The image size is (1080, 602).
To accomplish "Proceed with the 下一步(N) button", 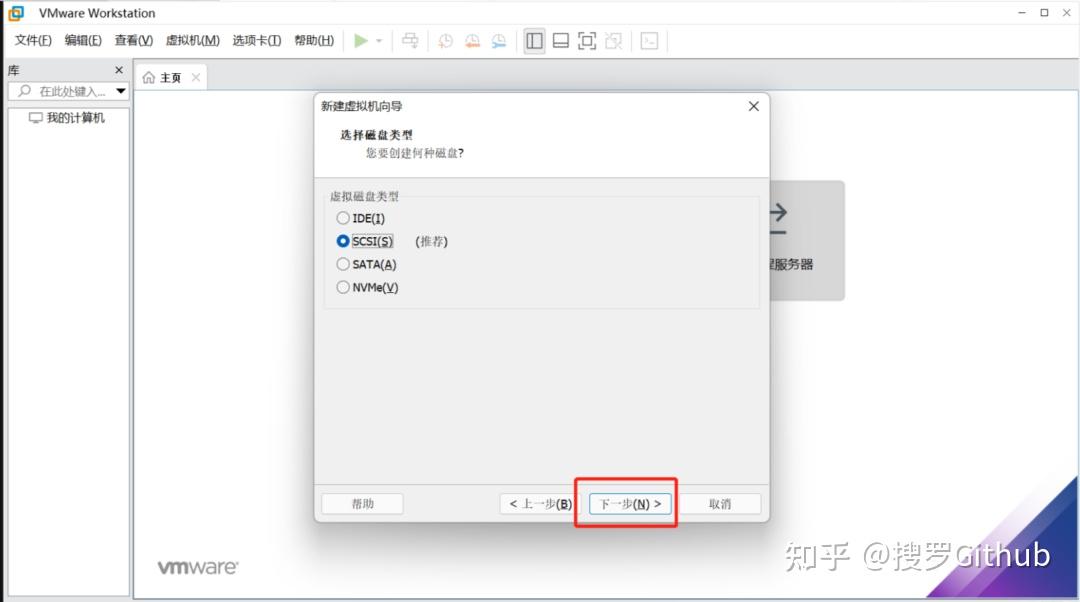I will pos(630,504).
